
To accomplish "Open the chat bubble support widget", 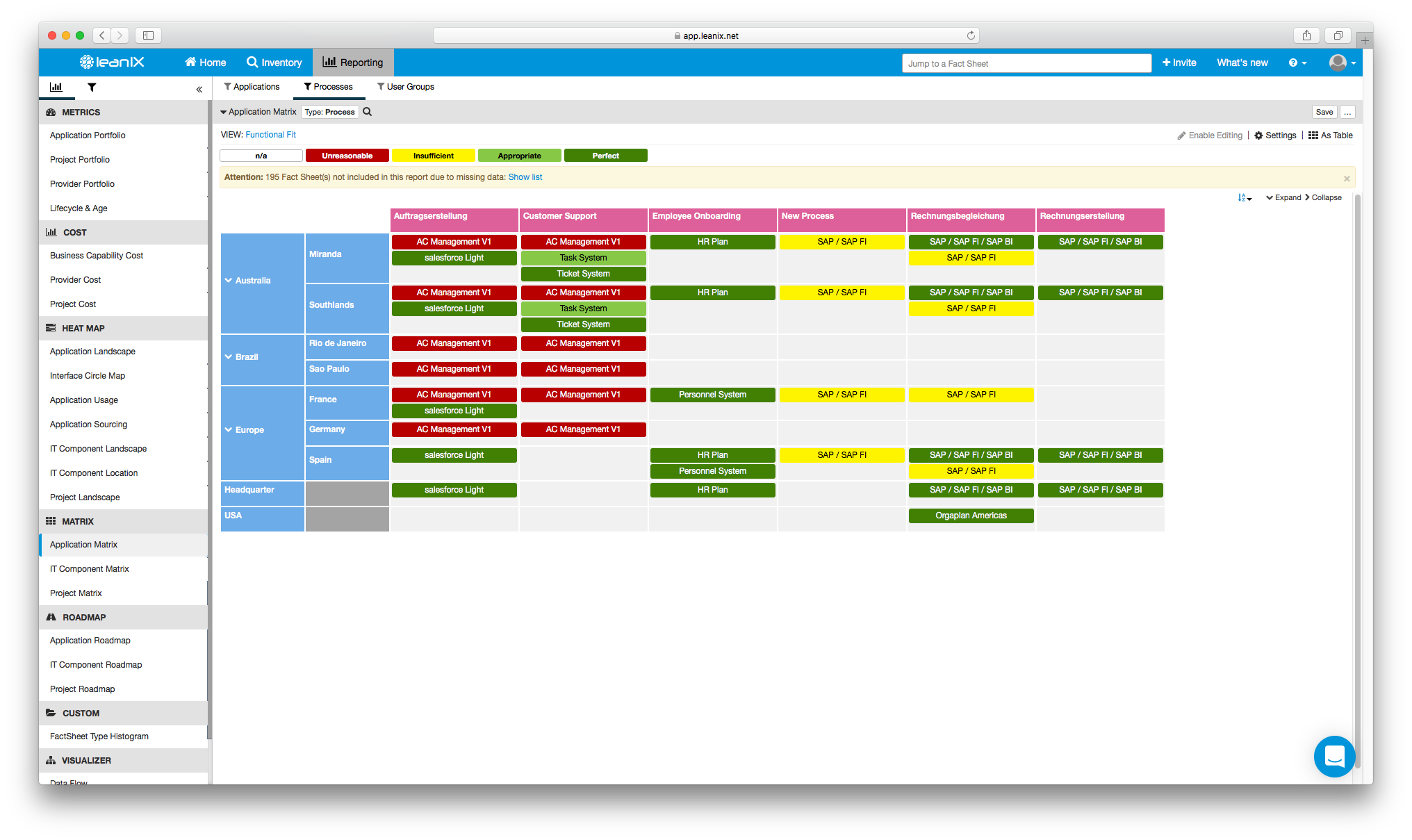I will click(1333, 756).
